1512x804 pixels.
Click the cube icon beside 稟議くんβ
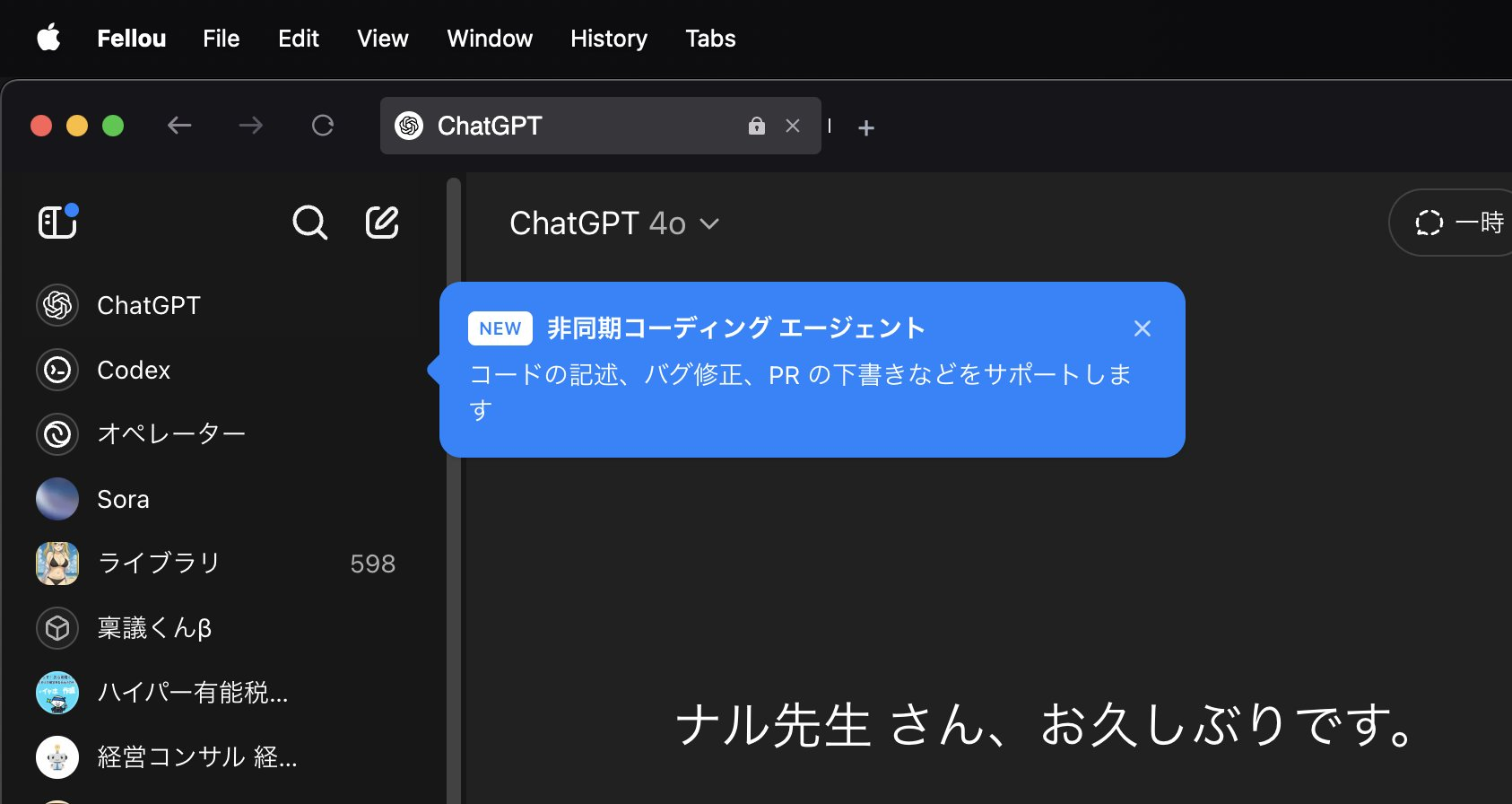(x=57, y=628)
